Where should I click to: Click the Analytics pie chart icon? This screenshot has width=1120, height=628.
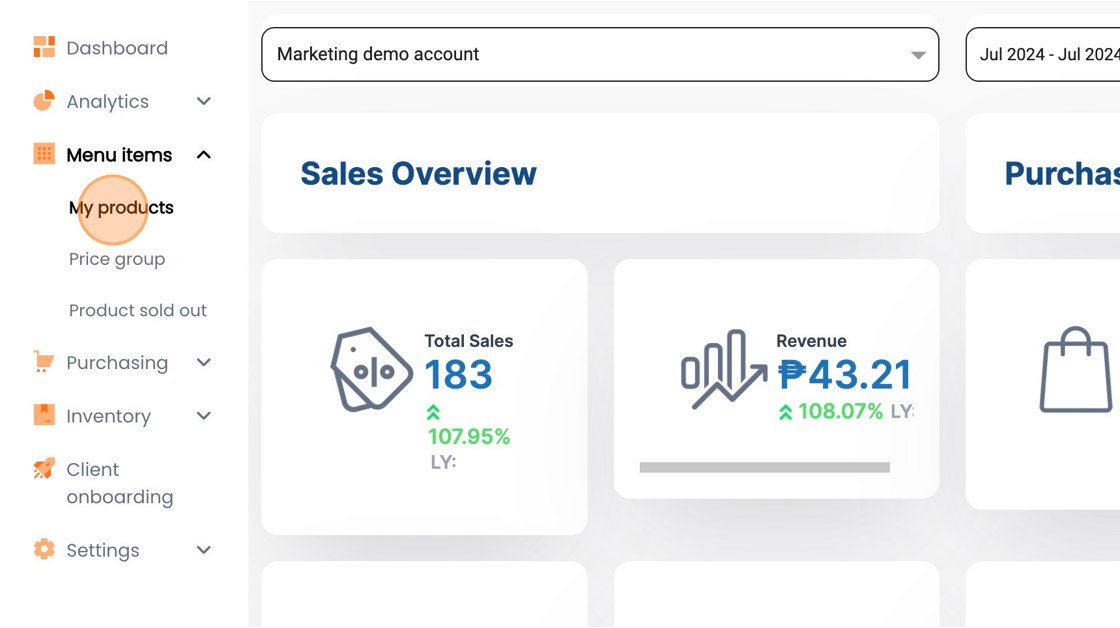(44, 101)
